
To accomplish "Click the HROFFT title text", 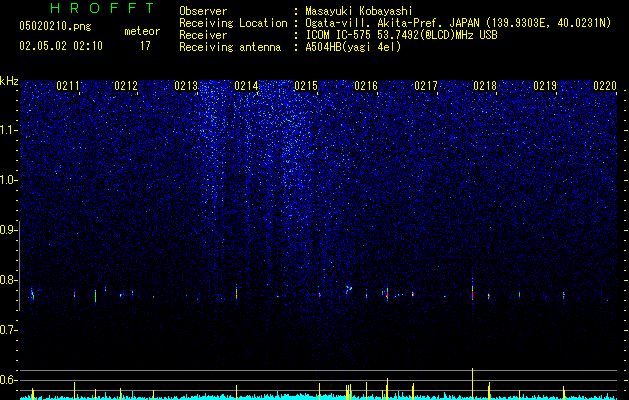I will tap(102, 8).
